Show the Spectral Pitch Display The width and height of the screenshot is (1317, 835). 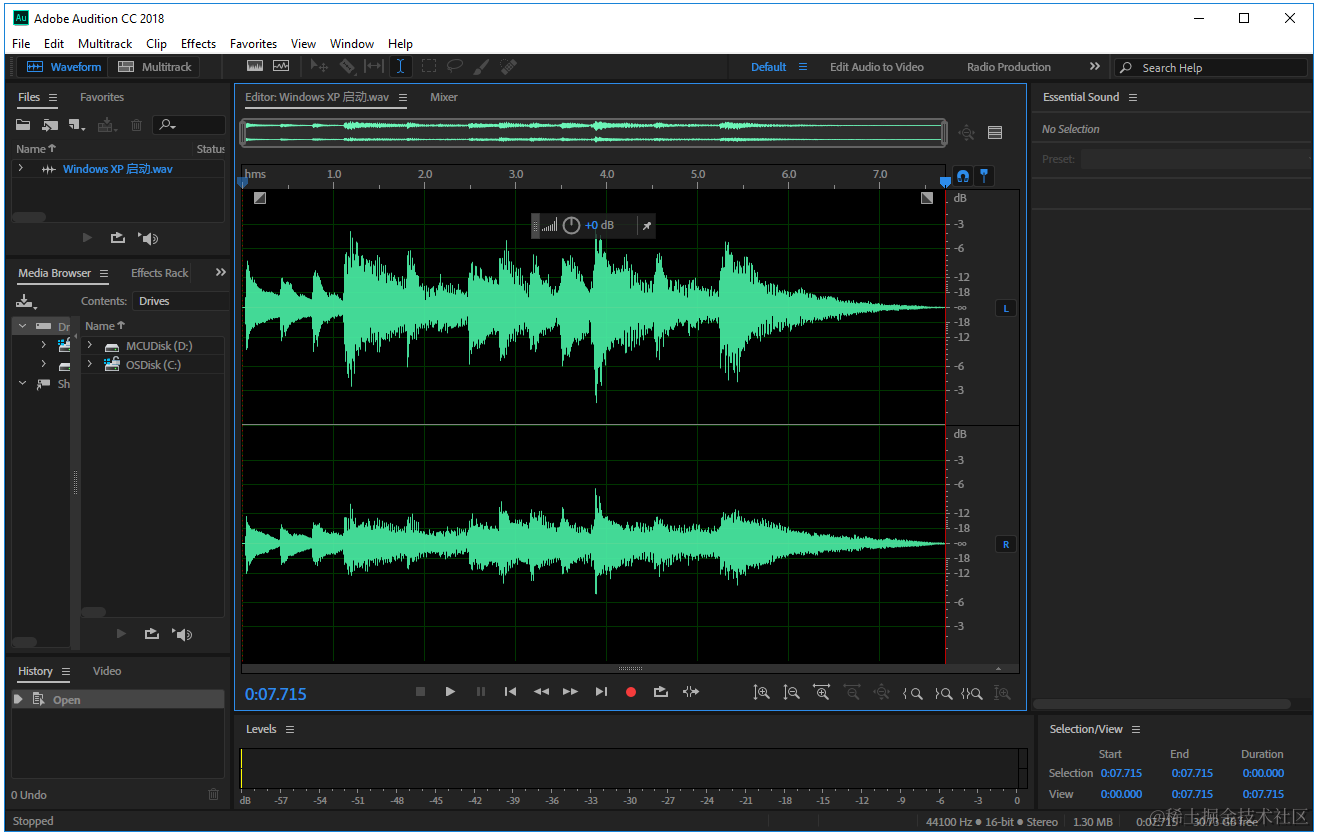point(281,66)
